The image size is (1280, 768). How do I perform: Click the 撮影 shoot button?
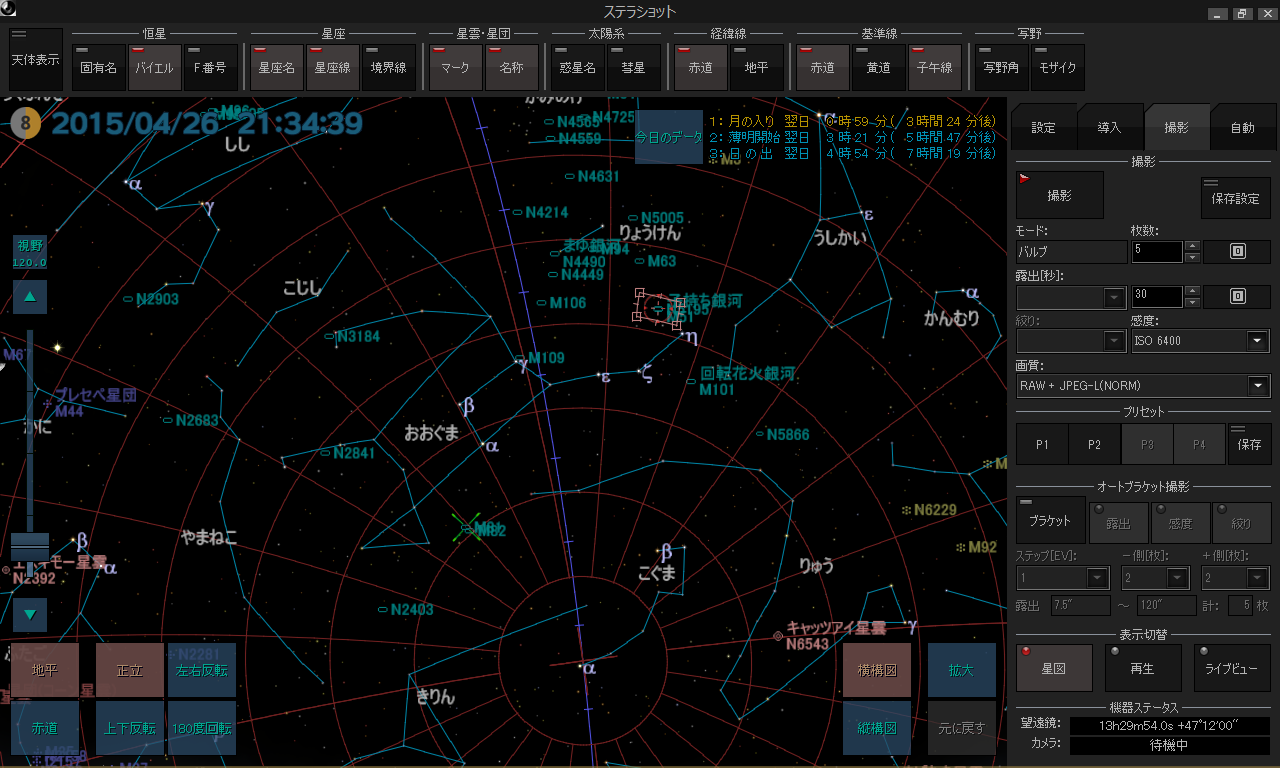[x=1060, y=195]
